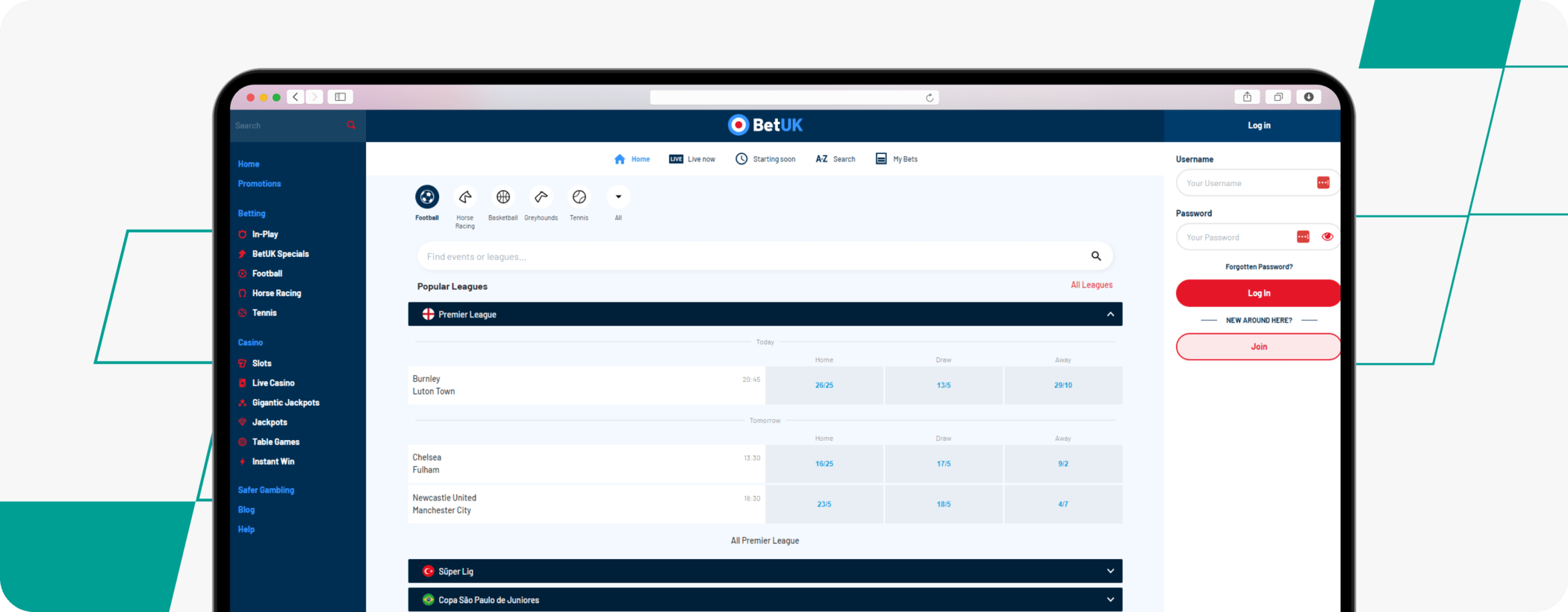The width and height of the screenshot is (1568, 612).
Task: Click the username autofill icon
Action: point(1323,183)
